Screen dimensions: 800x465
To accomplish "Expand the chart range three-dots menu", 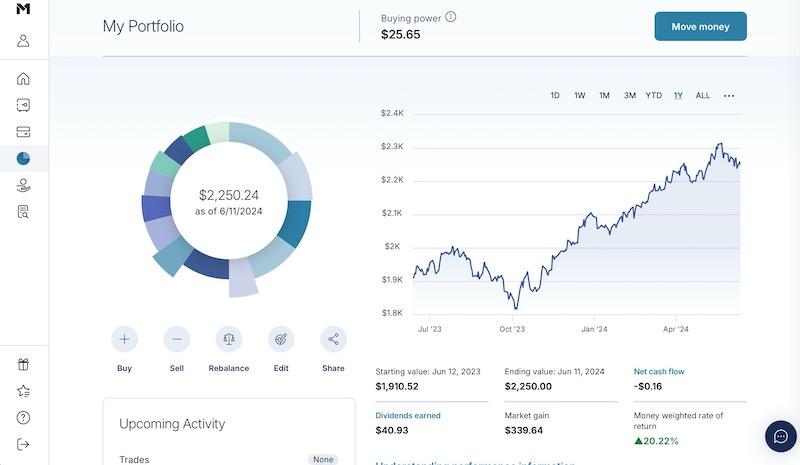I will pyautogui.click(x=729, y=96).
